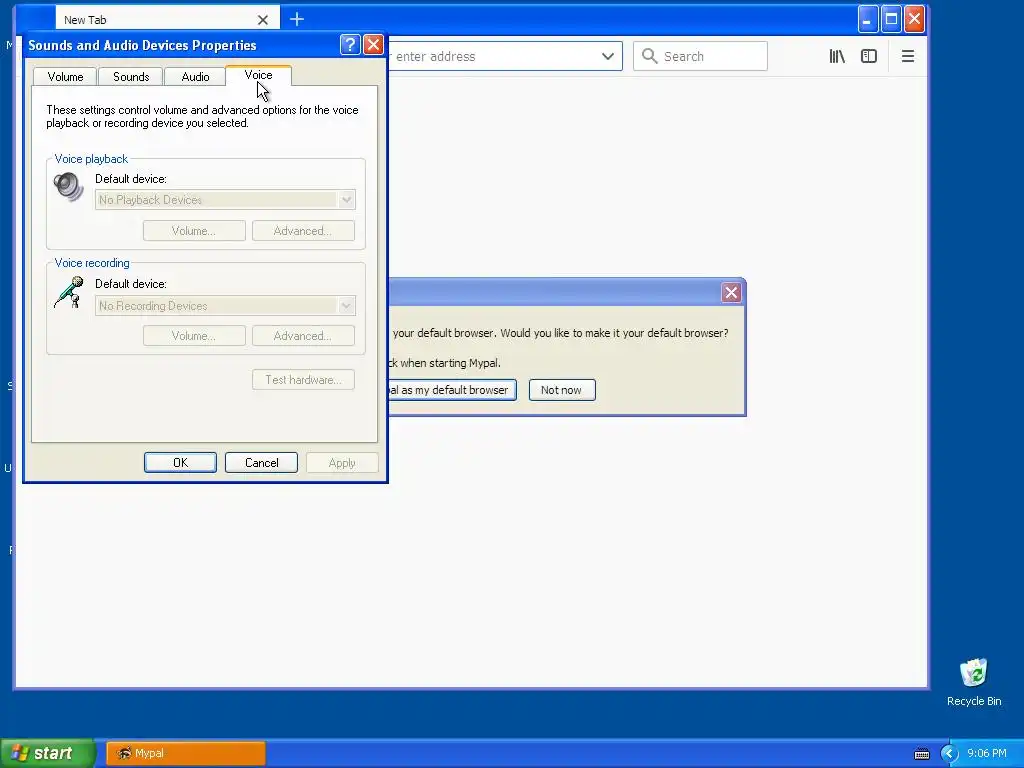Image resolution: width=1024 pixels, height=768 pixels.
Task: Close the default browser prompt dialog
Action: (731, 293)
